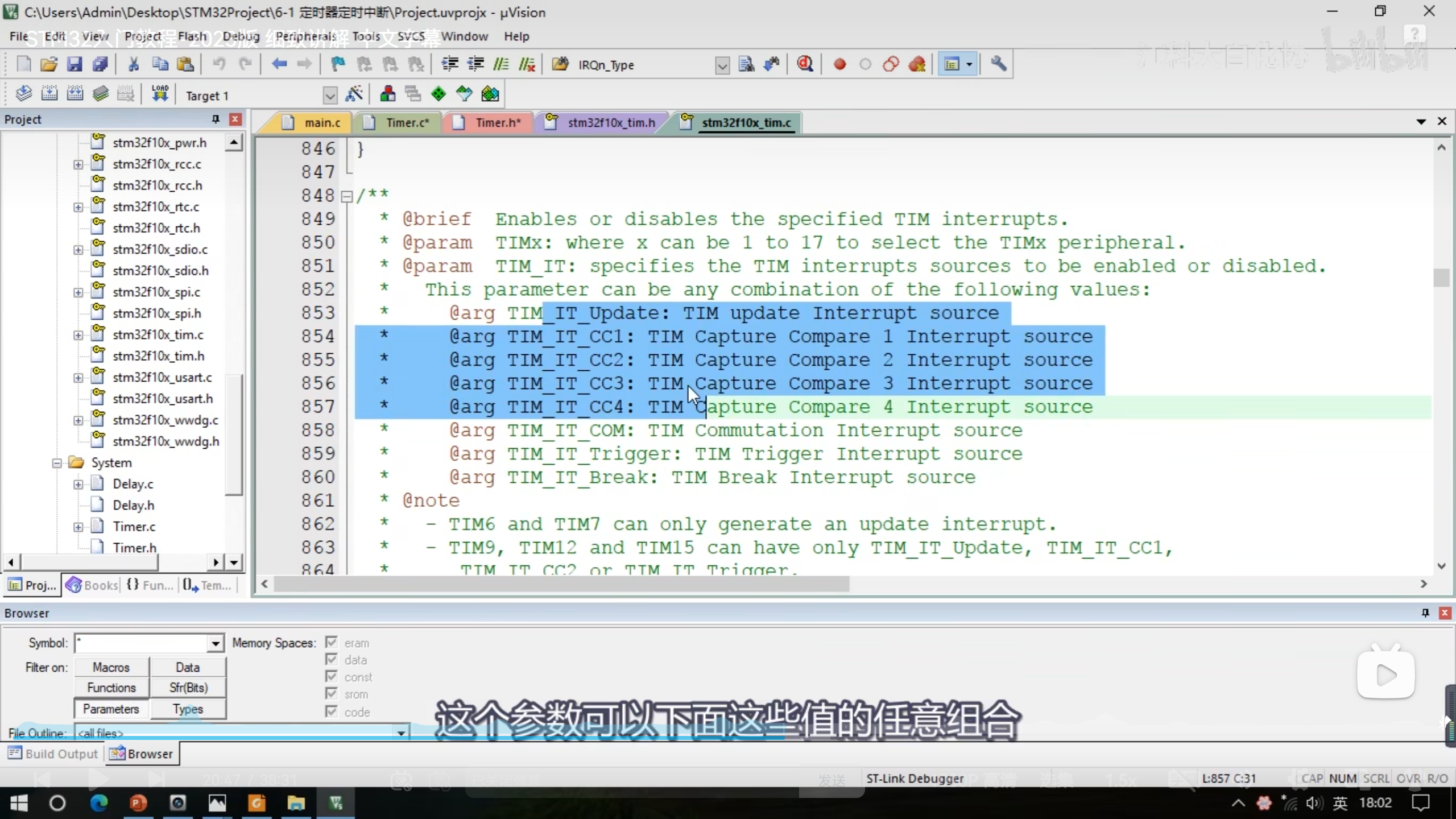The width and height of the screenshot is (1456, 819).
Task: Open Options for Target magic wand icon
Action: point(354,94)
